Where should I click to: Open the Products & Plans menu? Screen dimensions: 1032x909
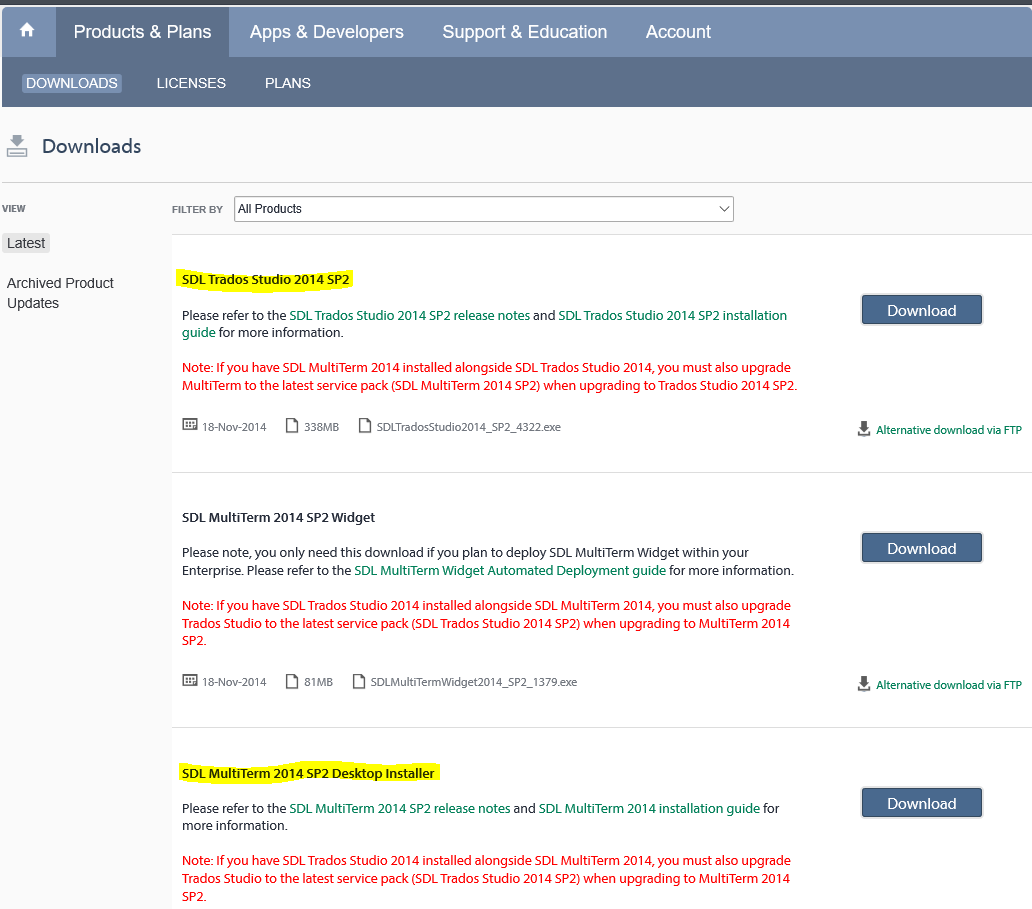tap(142, 32)
